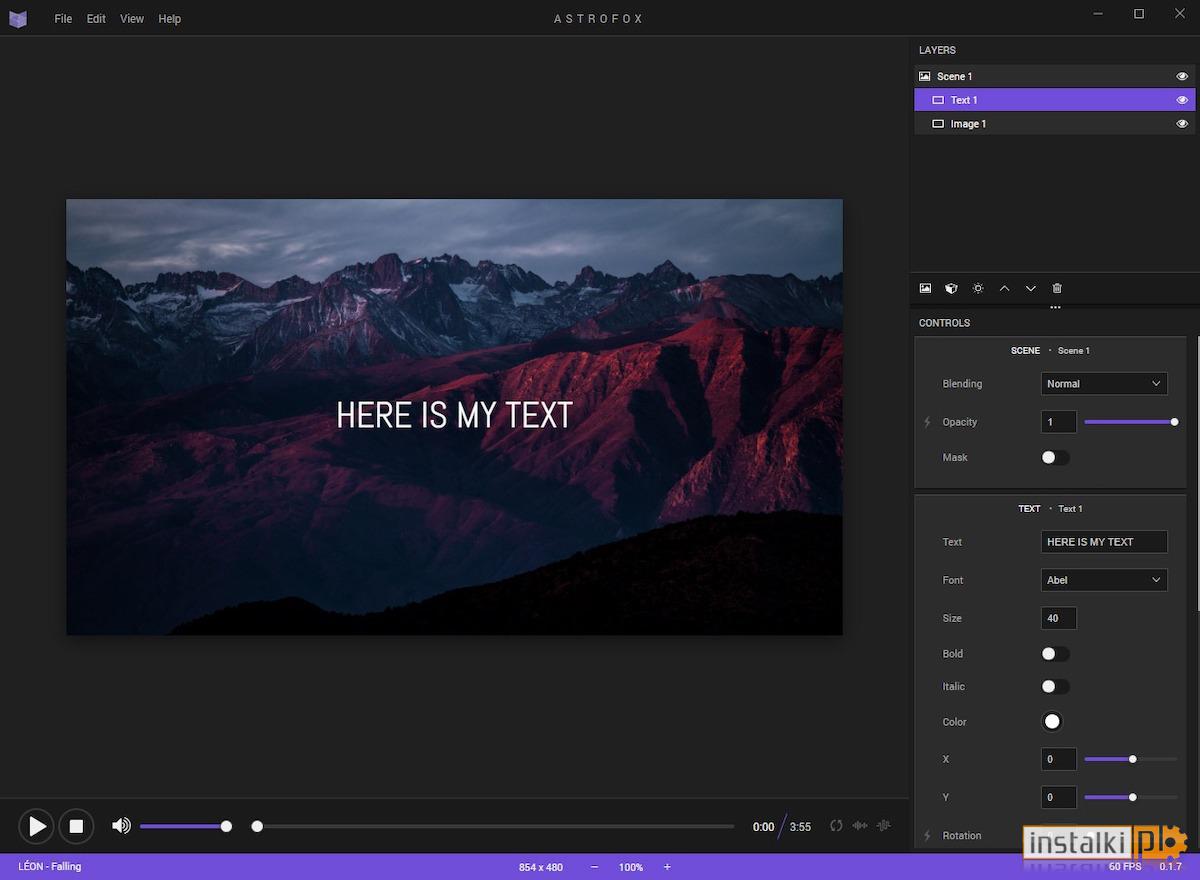Minimize the Astrofox window

click(x=1096, y=14)
